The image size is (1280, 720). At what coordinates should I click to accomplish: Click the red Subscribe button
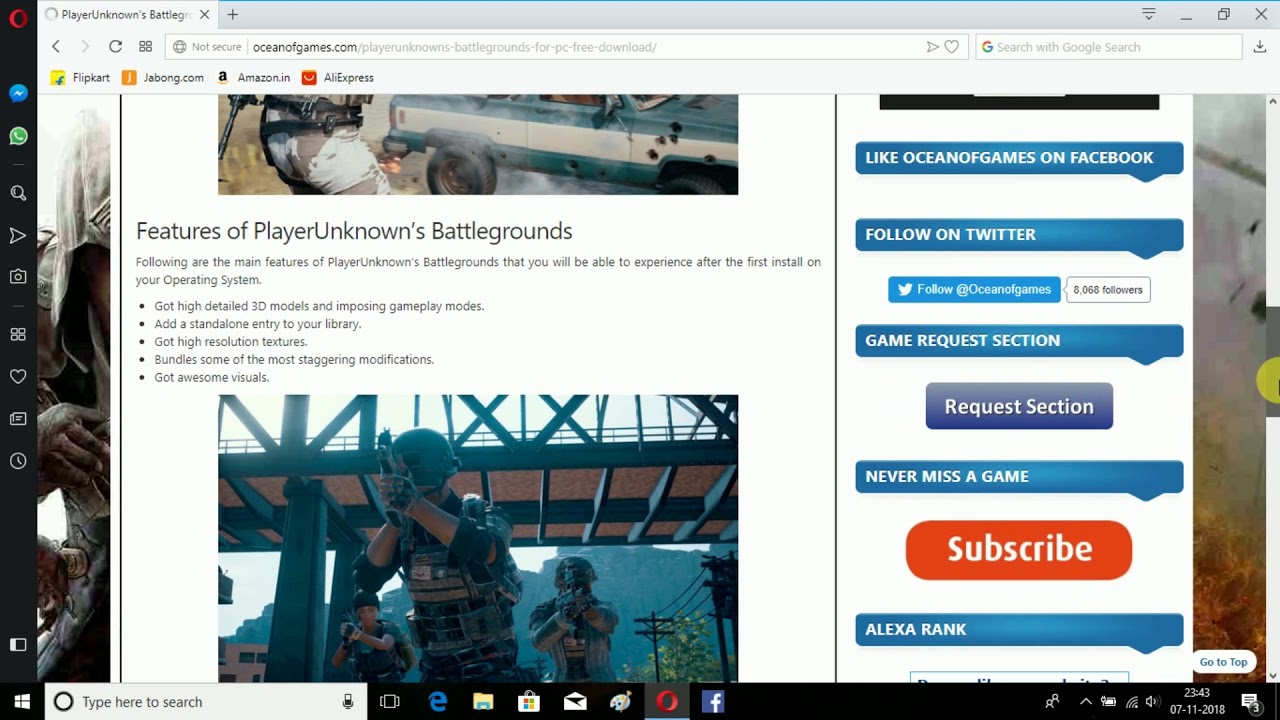pyautogui.click(x=1019, y=549)
